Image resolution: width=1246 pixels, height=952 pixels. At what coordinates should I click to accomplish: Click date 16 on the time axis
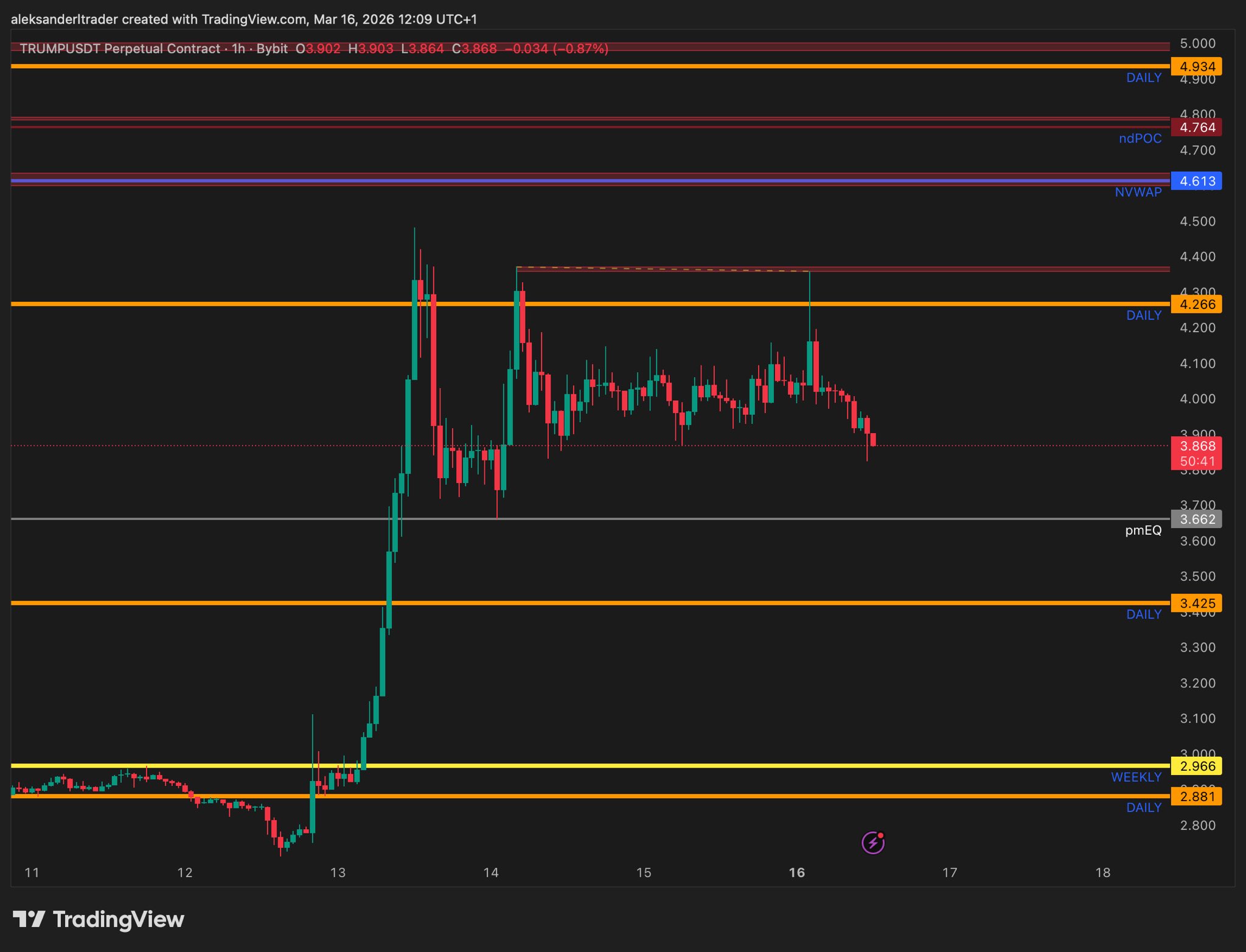(x=796, y=873)
